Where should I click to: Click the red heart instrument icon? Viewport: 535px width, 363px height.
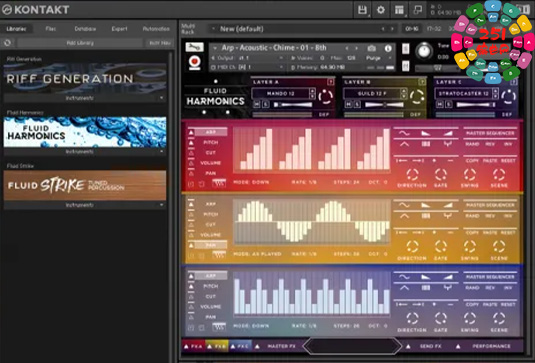point(195,62)
